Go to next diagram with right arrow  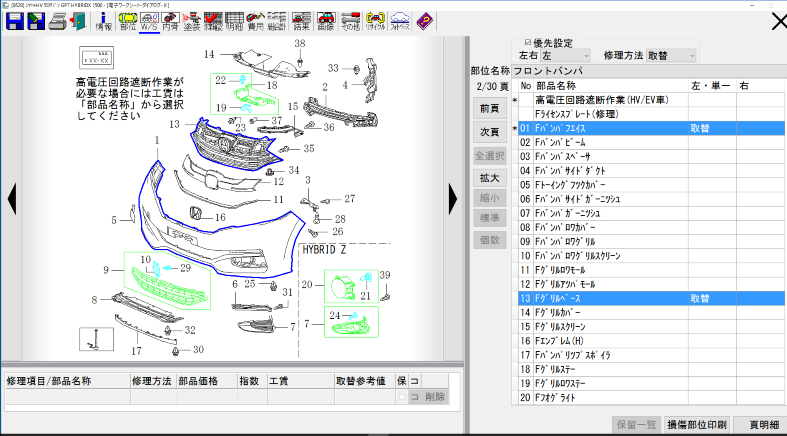click(453, 199)
